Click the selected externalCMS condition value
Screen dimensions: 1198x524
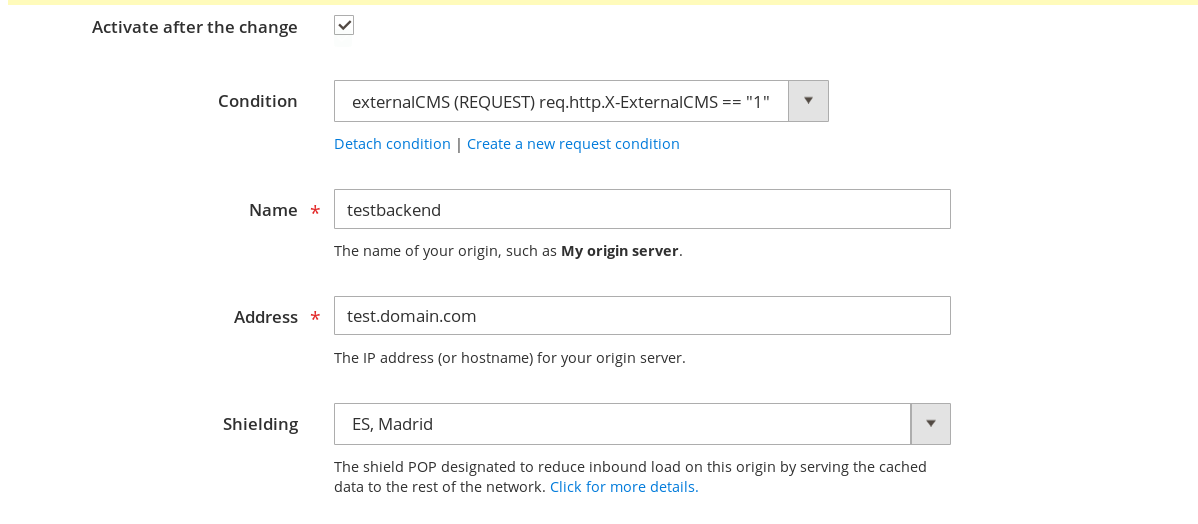point(560,102)
